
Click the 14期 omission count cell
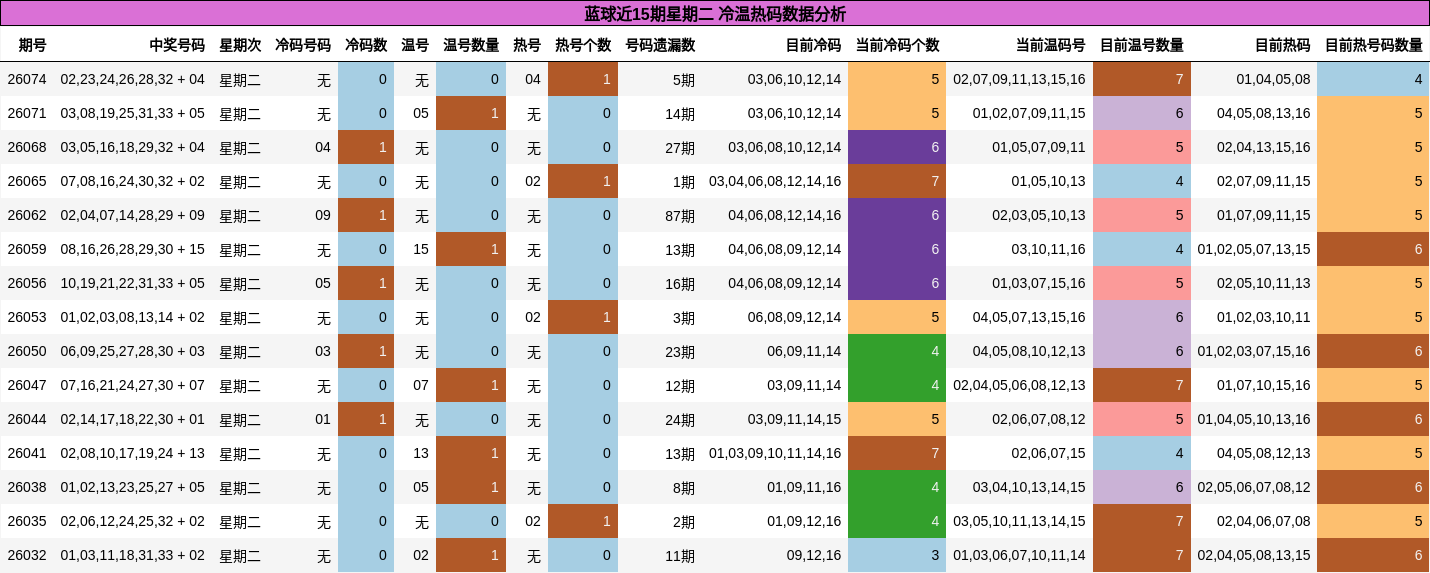click(680, 113)
